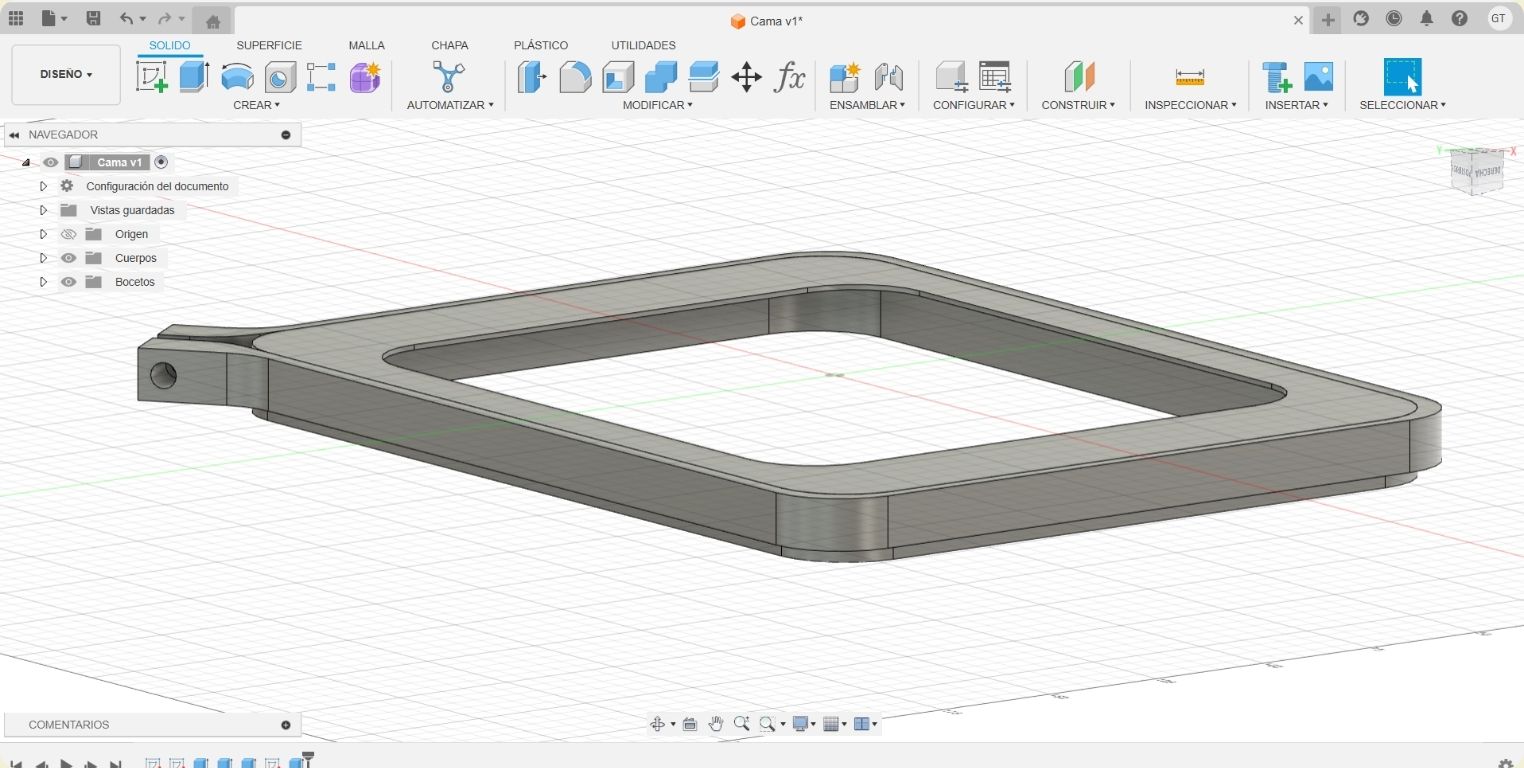
Task: Select the Offset Face tool
Action: click(704, 77)
